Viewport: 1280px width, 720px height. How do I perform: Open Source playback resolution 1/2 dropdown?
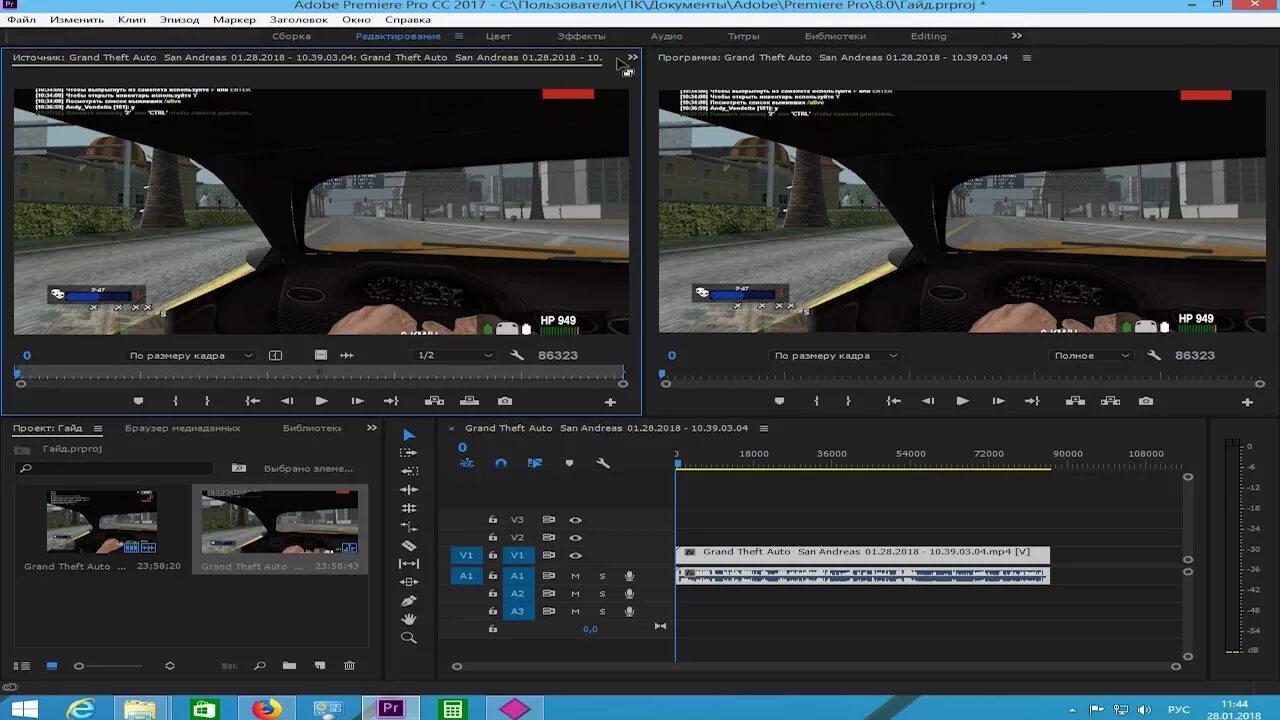(x=455, y=355)
